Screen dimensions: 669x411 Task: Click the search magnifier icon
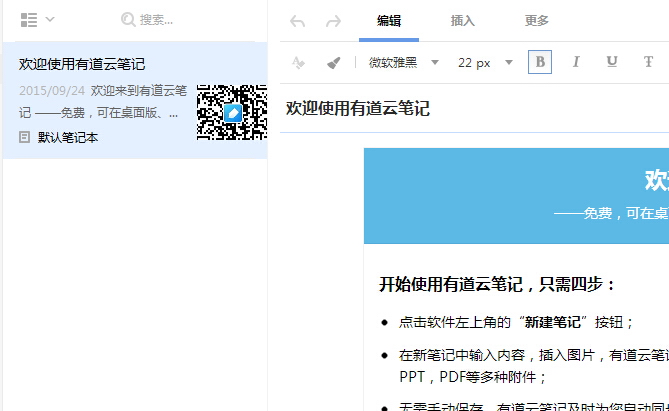[x=128, y=20]
